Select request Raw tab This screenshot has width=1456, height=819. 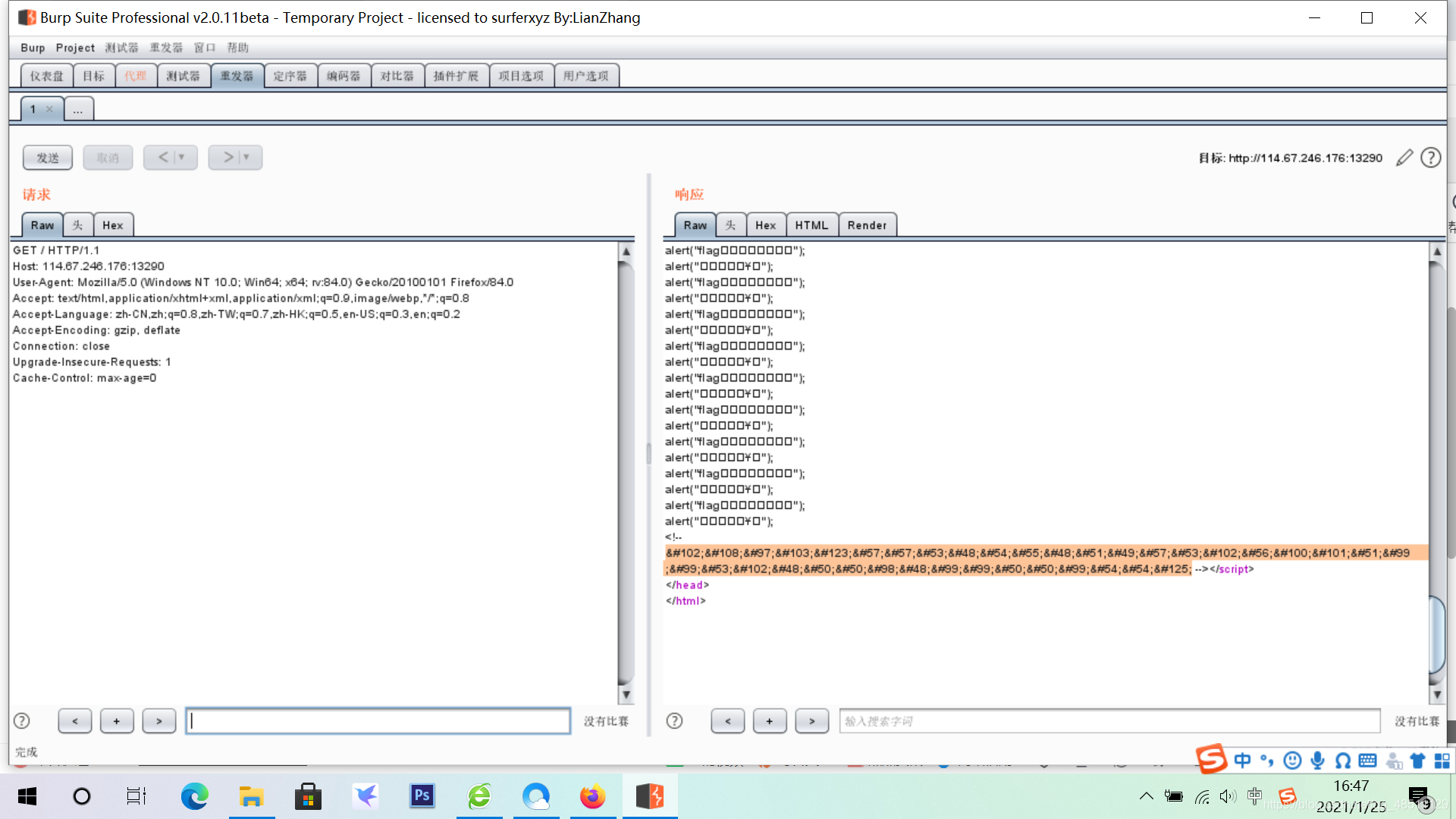tap(42, 225)
